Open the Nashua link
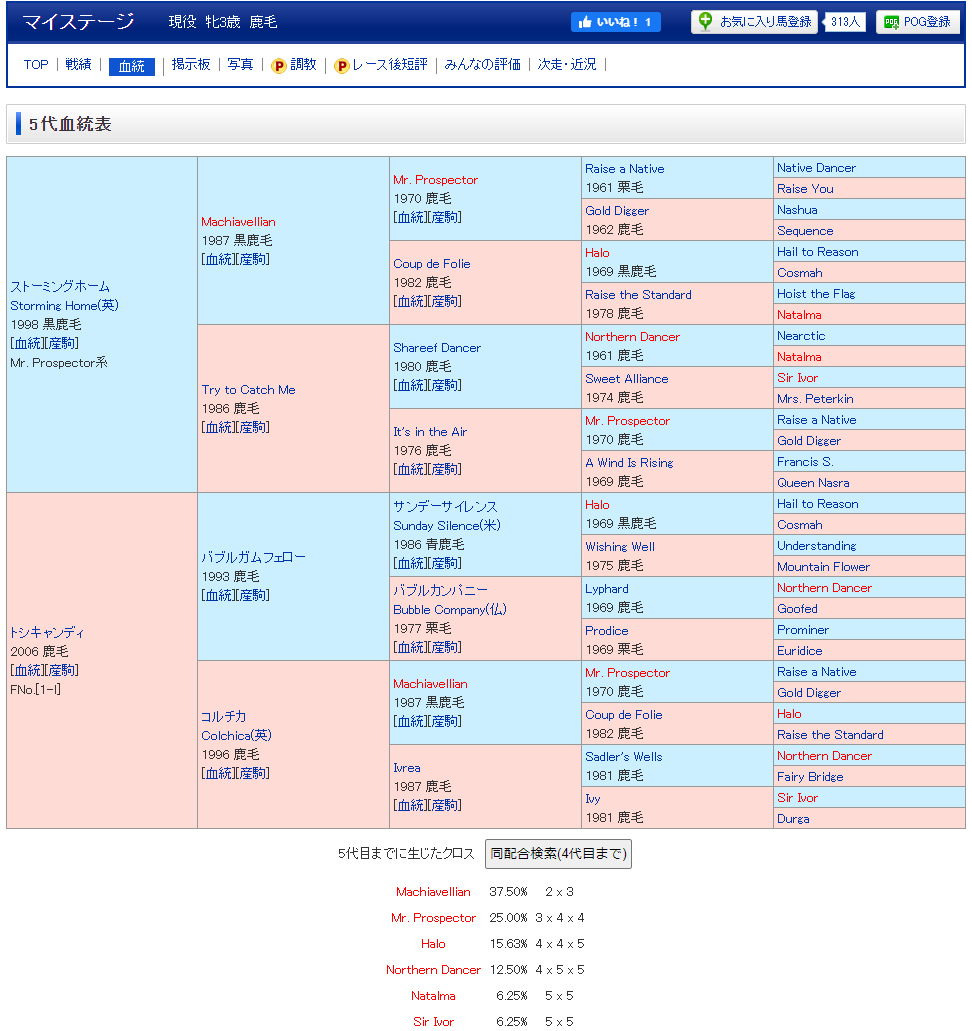Image resolution: width=972 pixels, height=1031 pixels. [797, 210]
